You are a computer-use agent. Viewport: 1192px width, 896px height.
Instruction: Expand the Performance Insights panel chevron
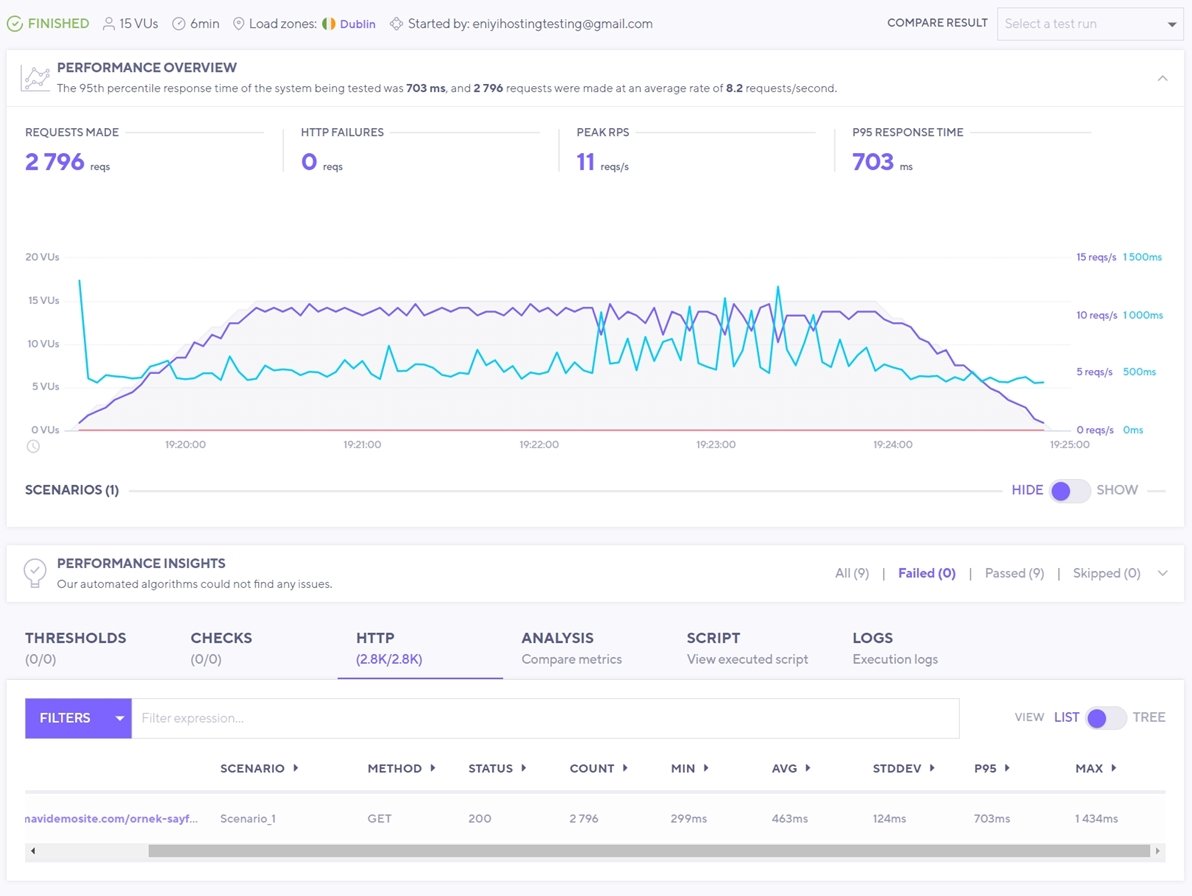coord(1162,573)
